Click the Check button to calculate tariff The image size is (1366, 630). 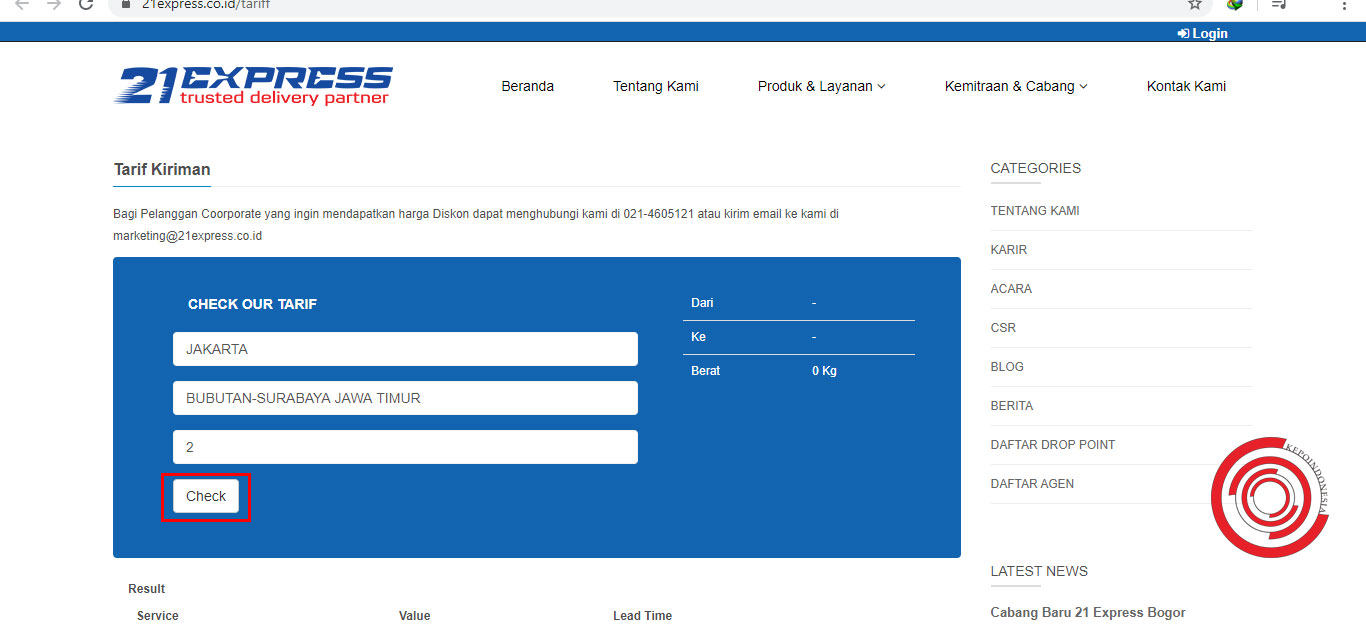coord(205,495)
